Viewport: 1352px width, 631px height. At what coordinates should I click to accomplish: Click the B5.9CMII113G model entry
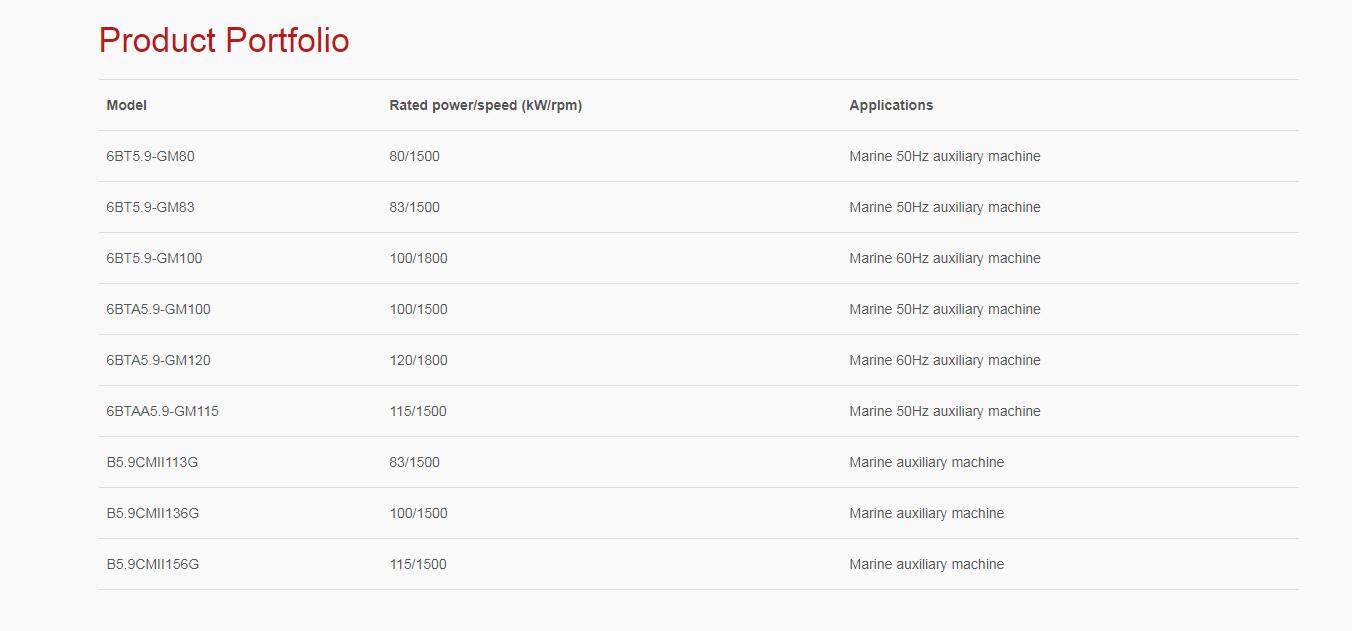(152, 462)
